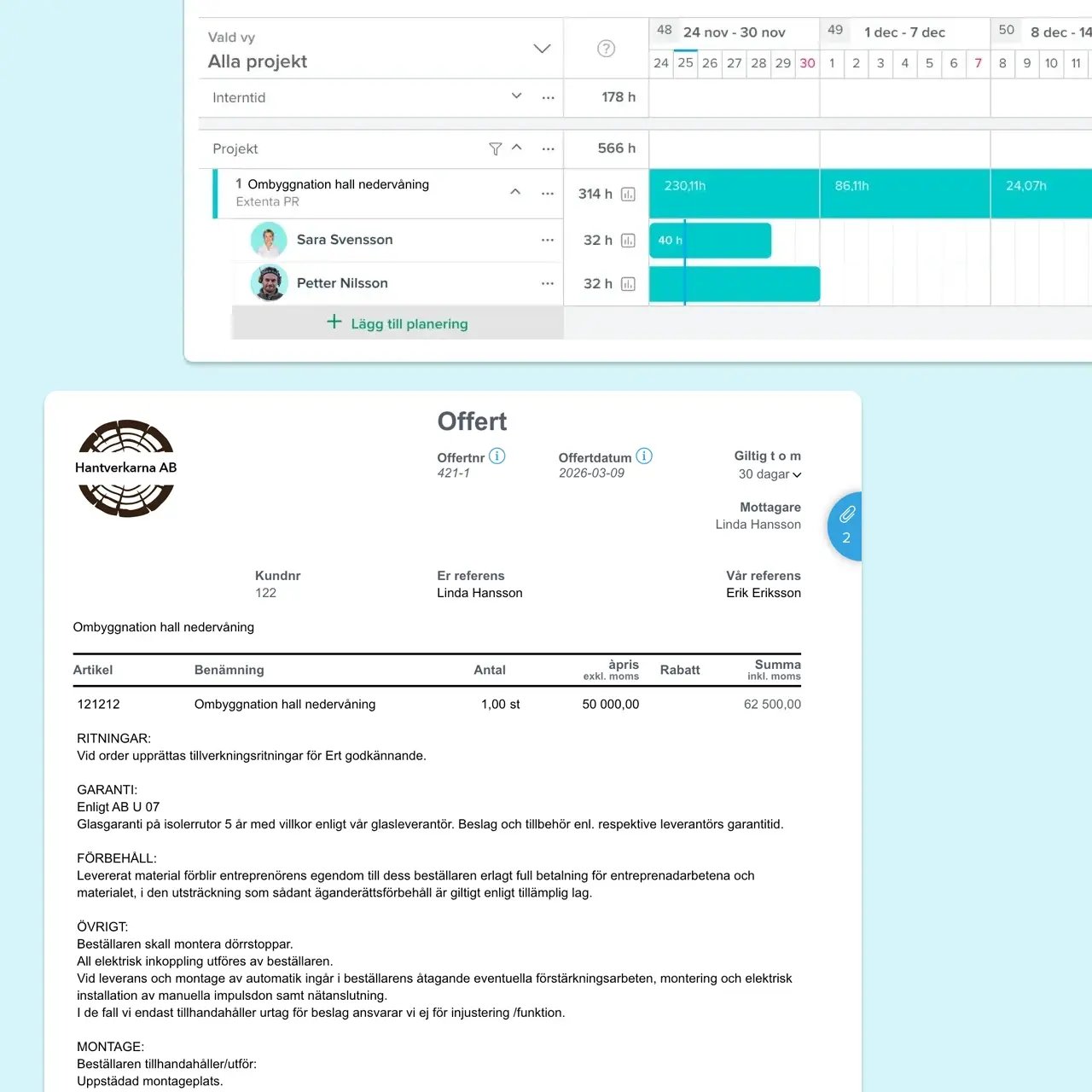Expand the Interntid row chevron

click(516, 96)
